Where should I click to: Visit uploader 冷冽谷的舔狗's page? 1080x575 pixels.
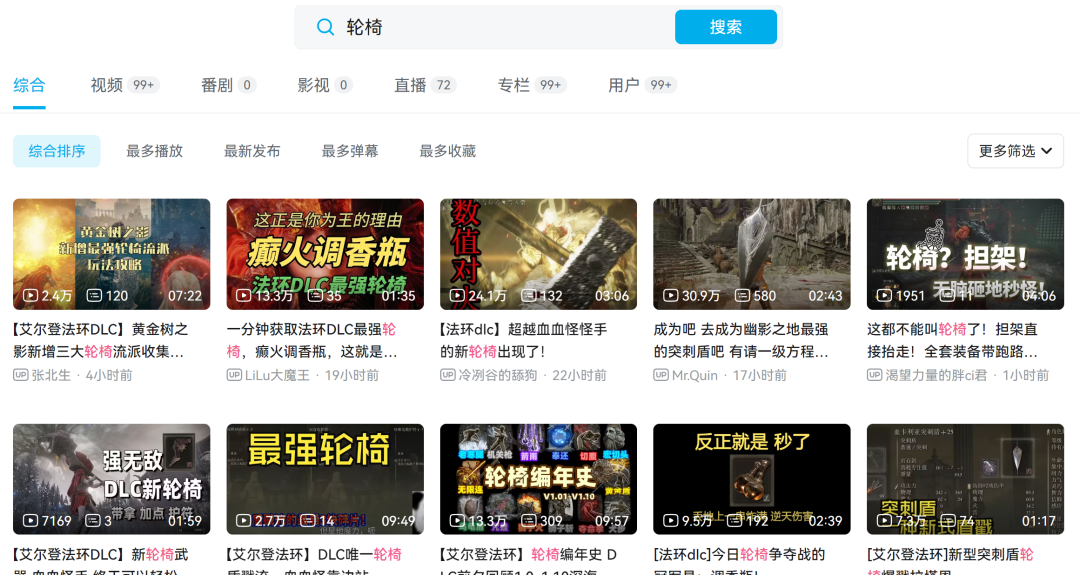(498, 375)
